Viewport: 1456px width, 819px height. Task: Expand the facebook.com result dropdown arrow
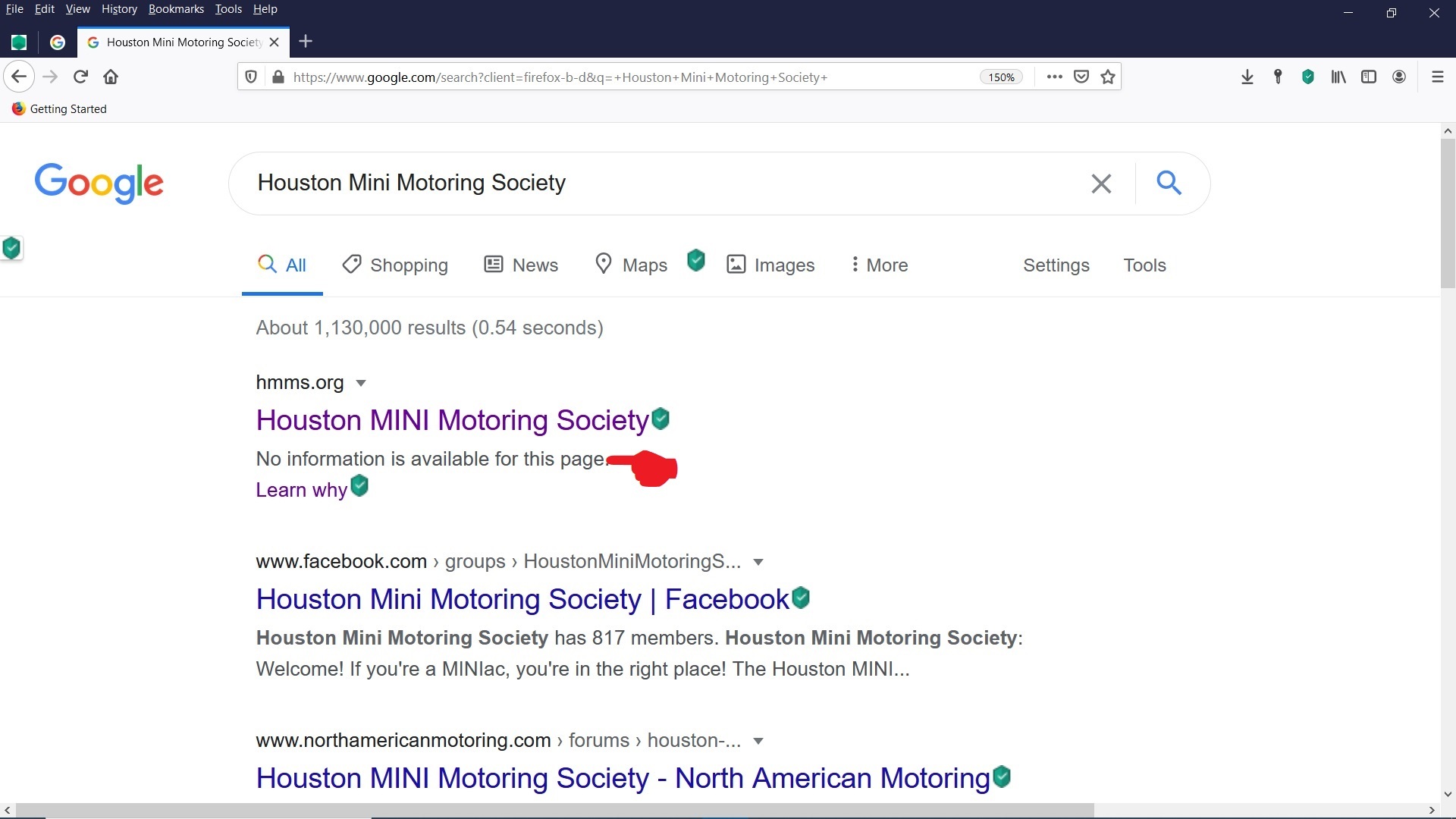758,562
